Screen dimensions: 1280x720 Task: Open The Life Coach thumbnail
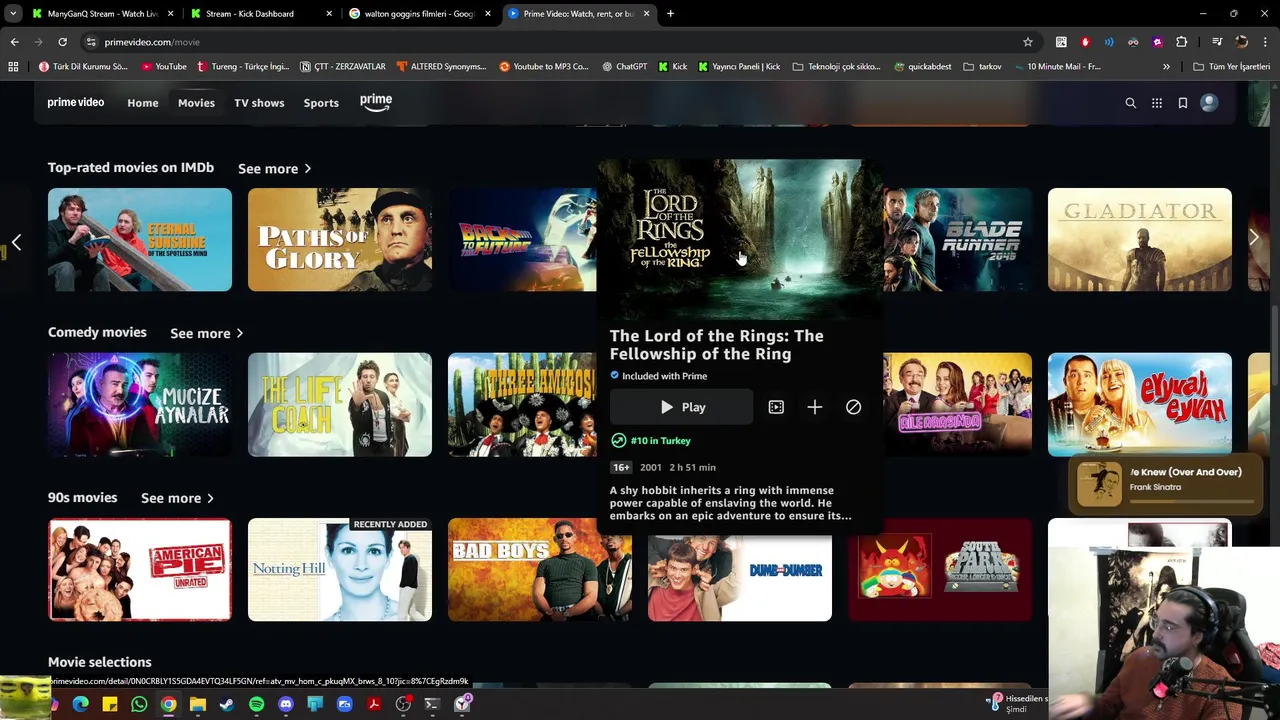340,405
